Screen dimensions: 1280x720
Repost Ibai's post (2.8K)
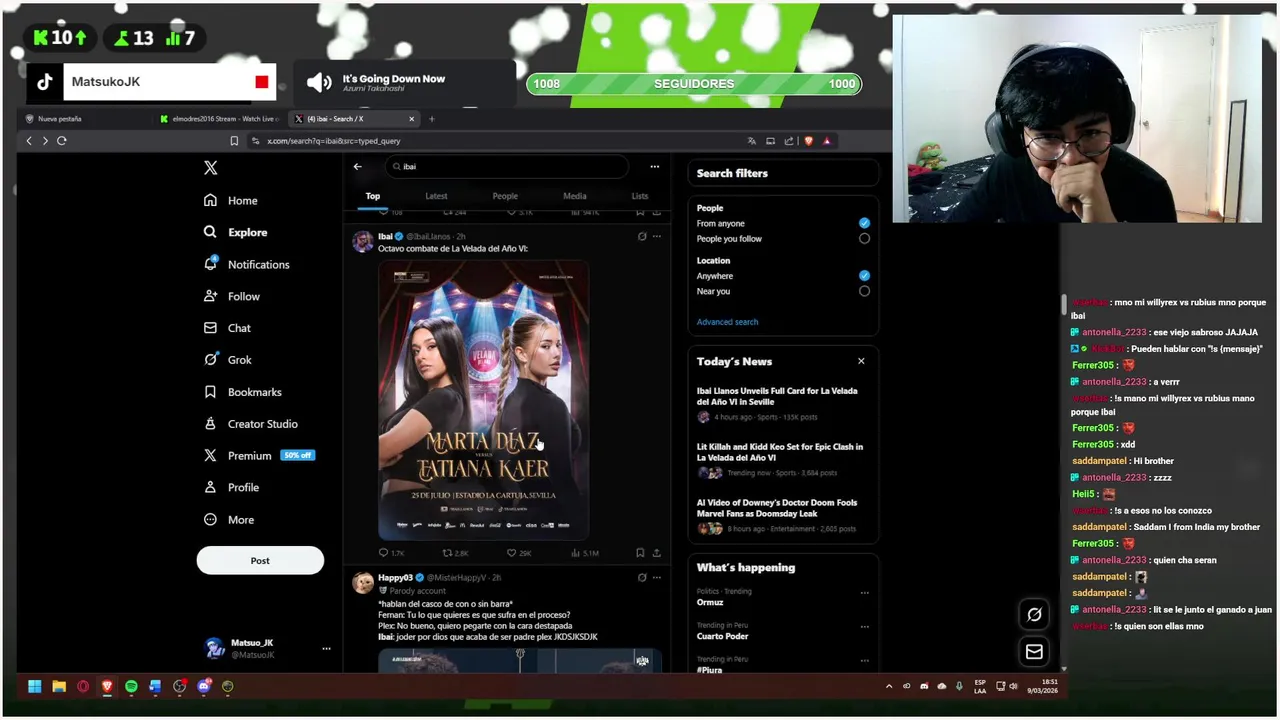(455, 553)
